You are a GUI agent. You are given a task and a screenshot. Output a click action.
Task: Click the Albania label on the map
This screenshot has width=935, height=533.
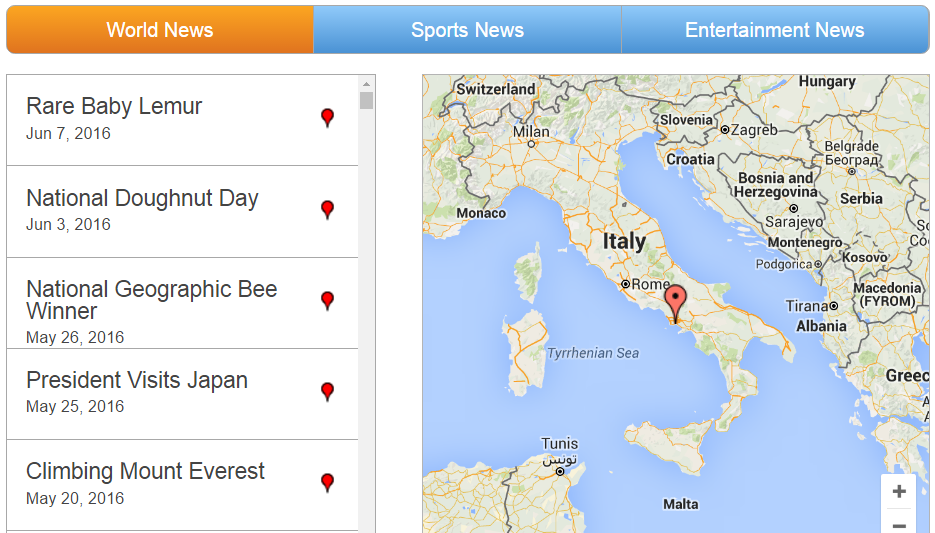click(821, 326)
